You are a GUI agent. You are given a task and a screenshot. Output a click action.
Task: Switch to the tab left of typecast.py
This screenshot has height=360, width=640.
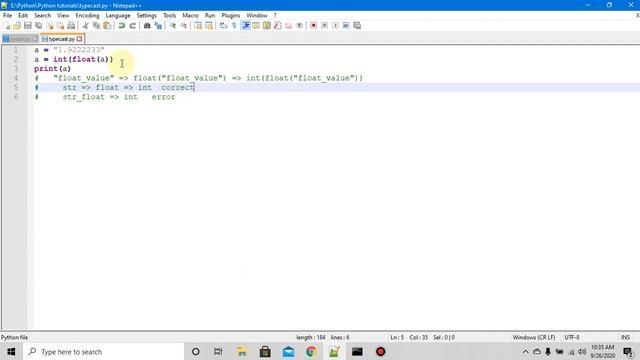coord(20,39)
